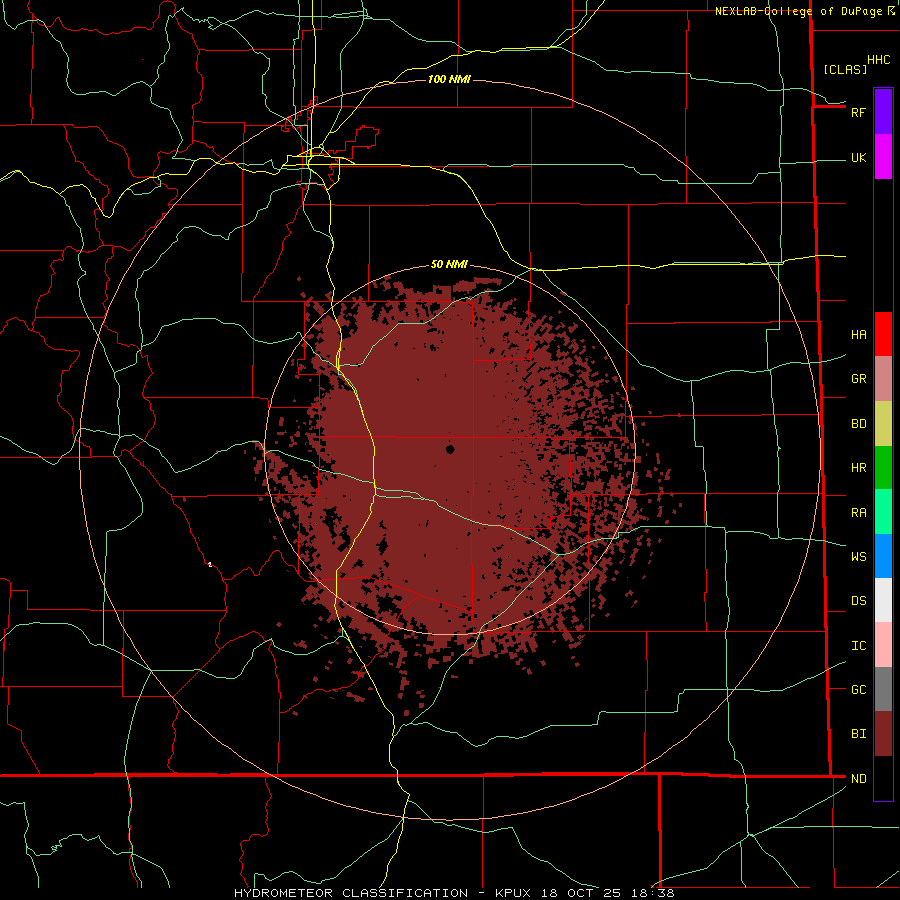Click the GC legend label
This screenshot has height=900, width=900.
858,690
